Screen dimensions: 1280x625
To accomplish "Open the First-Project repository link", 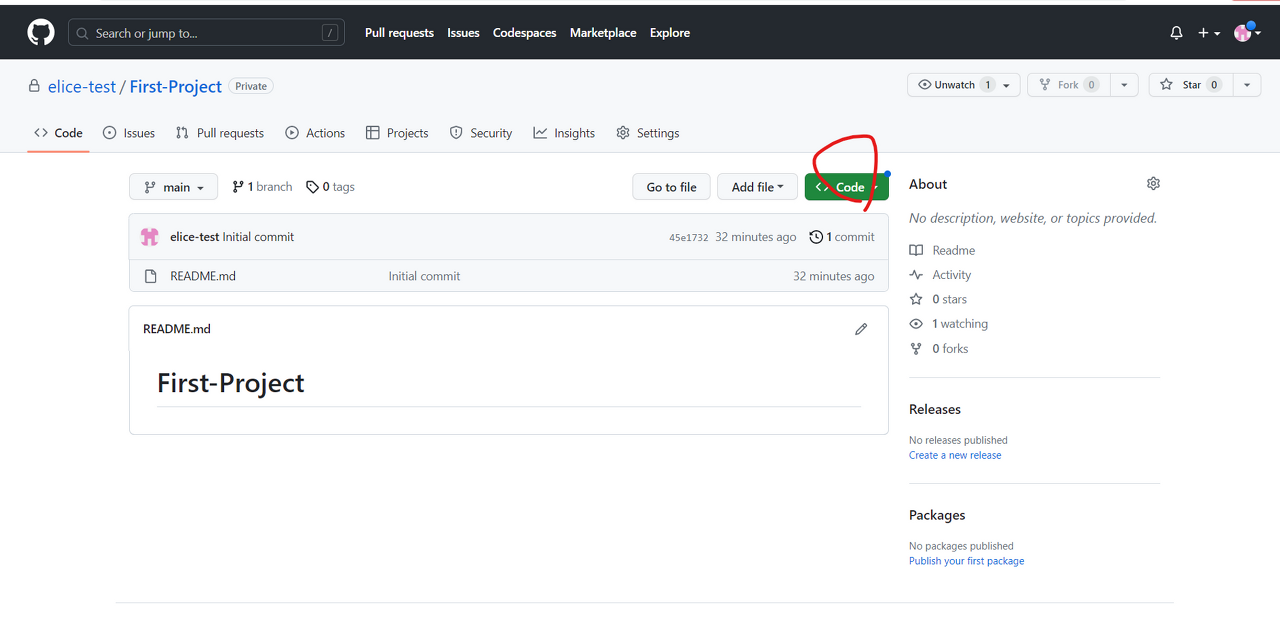I will (x=176, y=87).
